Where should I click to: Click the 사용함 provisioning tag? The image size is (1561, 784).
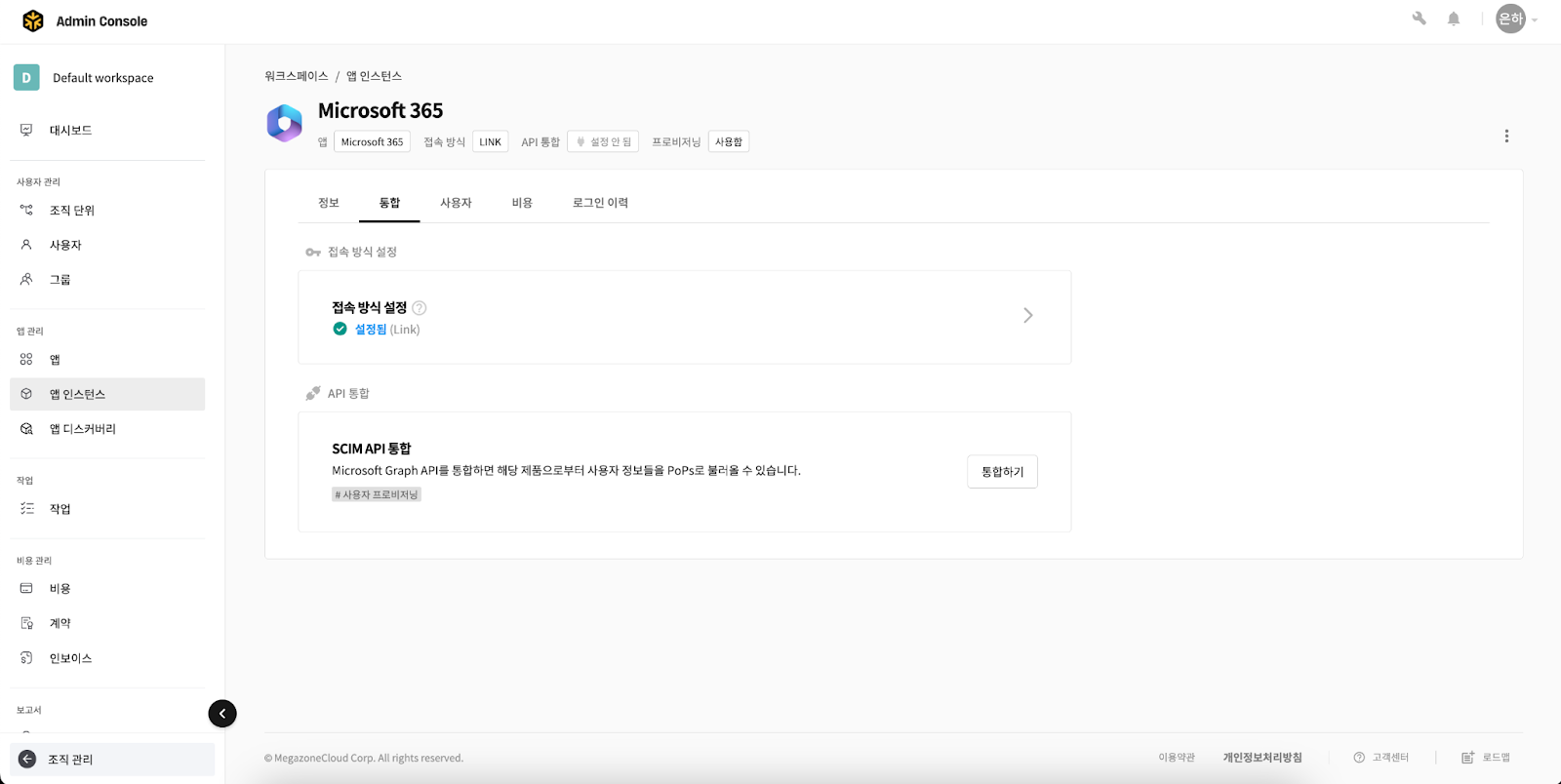point(729,141)
